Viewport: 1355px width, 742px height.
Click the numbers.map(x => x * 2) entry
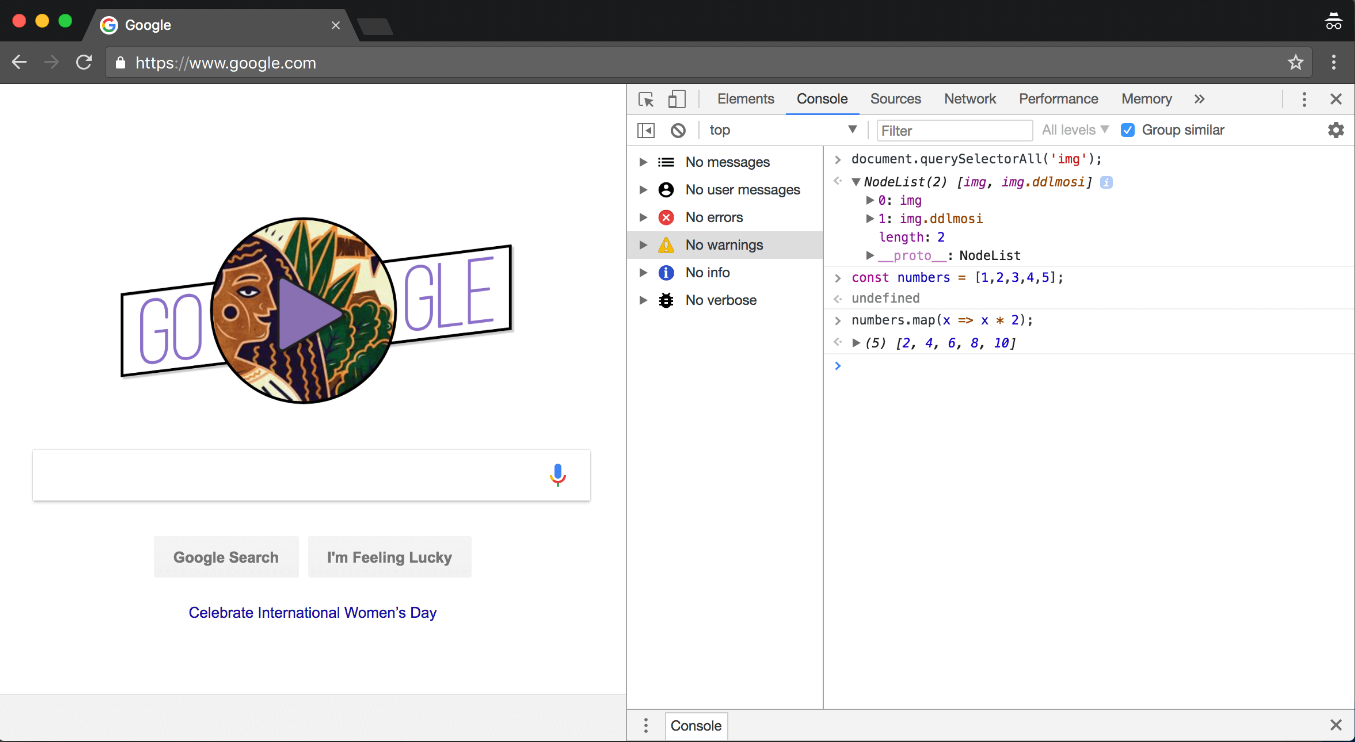pos(942,320)
